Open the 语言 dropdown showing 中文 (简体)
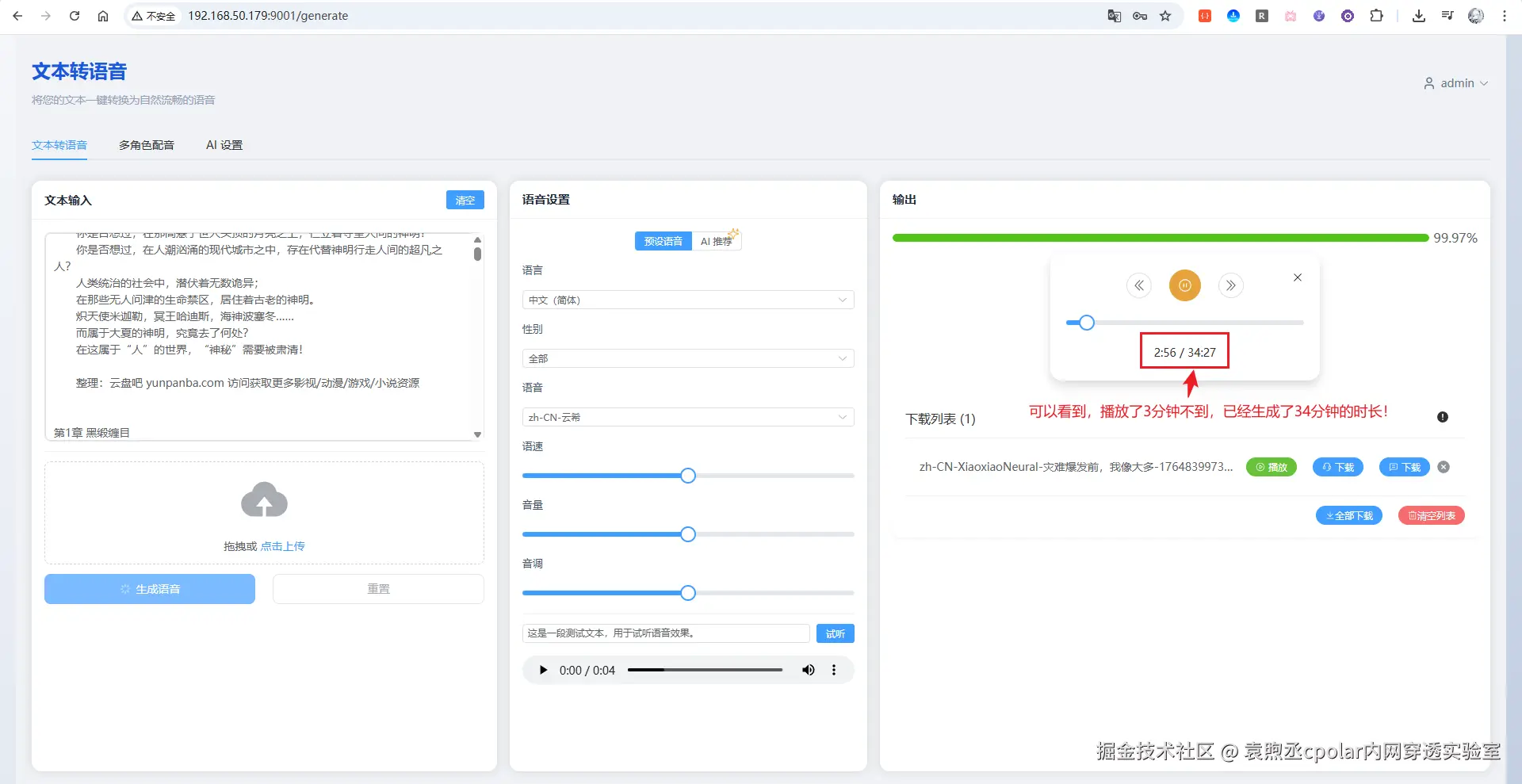The height and width of the screenshot is (784, 1522). (x=688, y=300)
